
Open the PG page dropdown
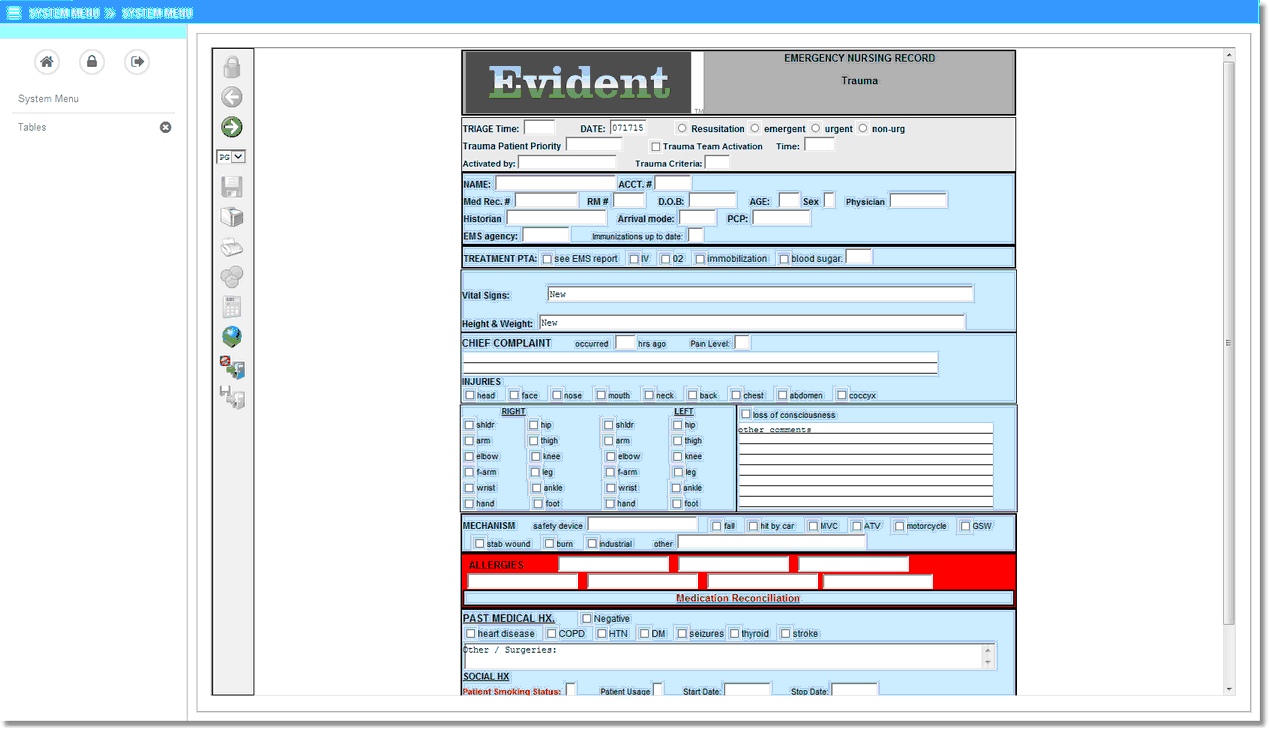(x=231, y=157)
